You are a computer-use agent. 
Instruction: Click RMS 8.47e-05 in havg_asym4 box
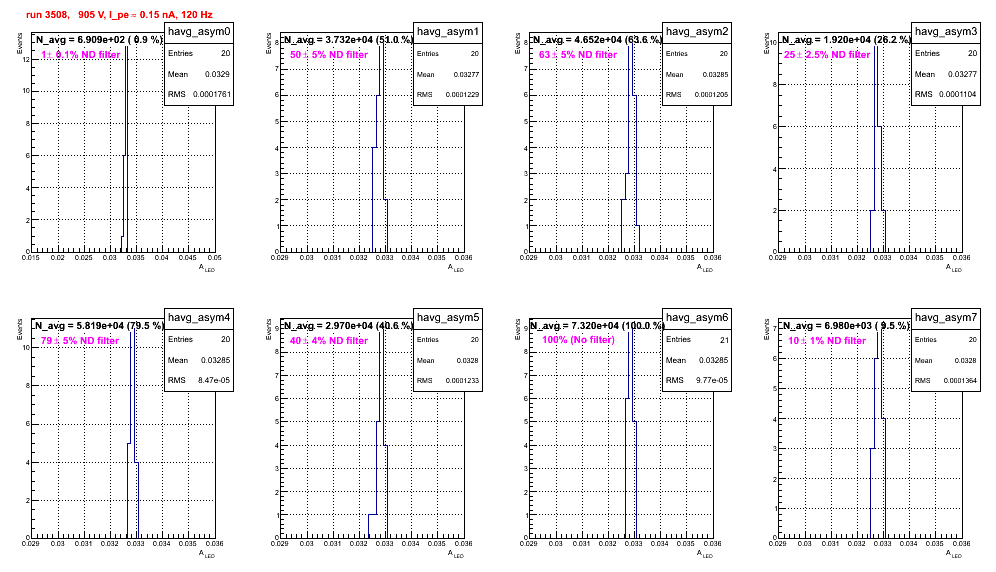pyautogui.click(x=199, y=380)
